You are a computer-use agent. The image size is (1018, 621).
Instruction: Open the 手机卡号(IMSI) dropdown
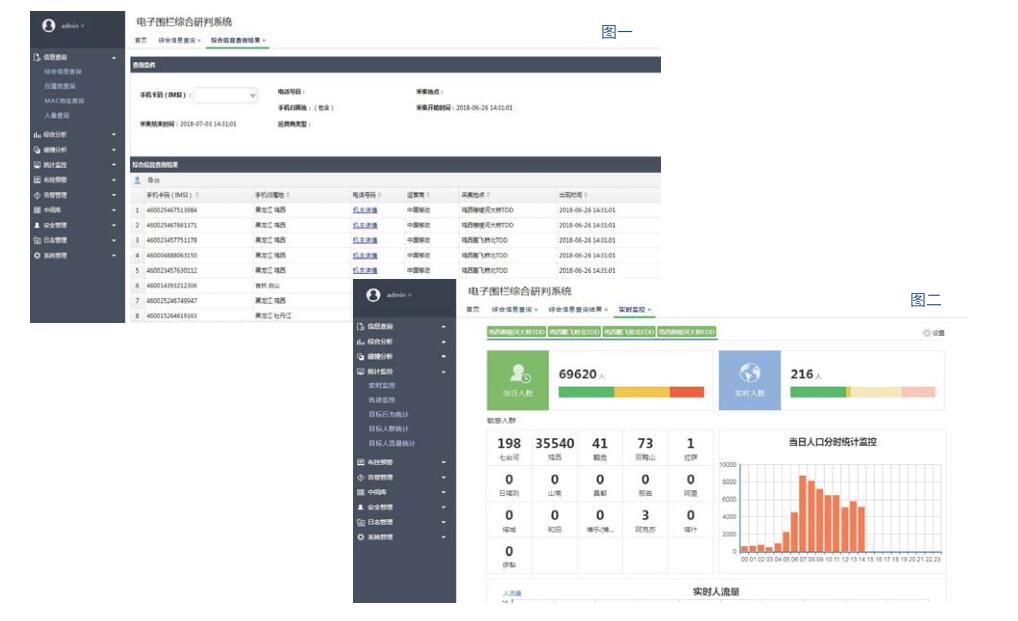[225, 96]
